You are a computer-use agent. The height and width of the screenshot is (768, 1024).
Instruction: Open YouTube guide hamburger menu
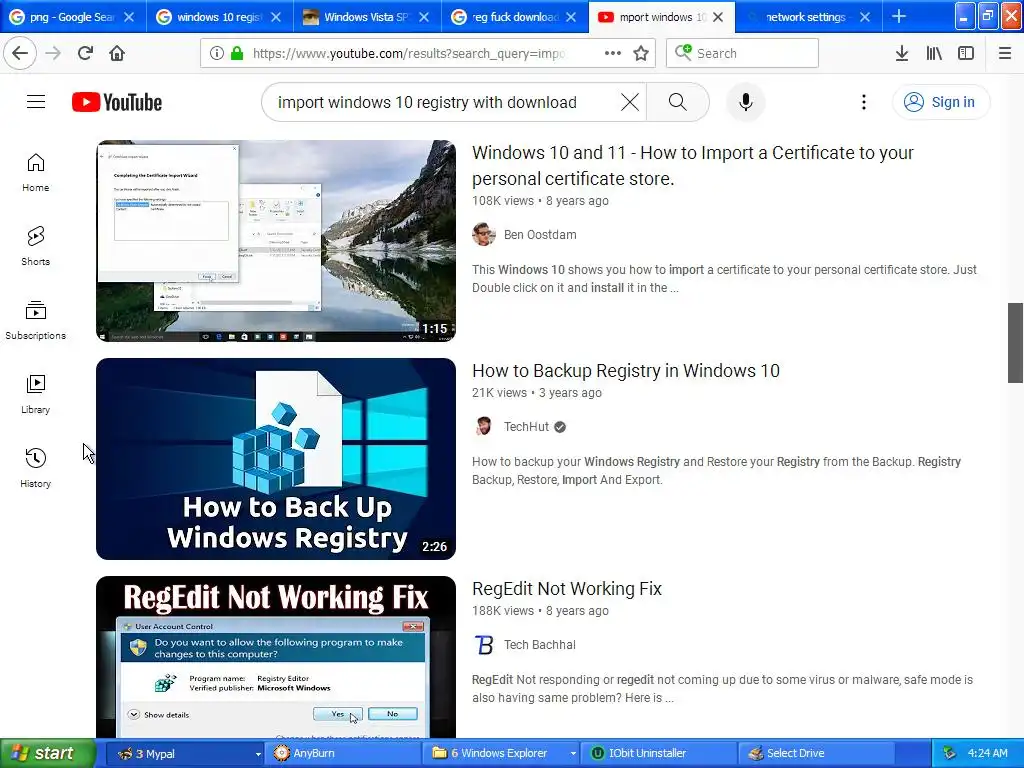click(x=36, y=102)
